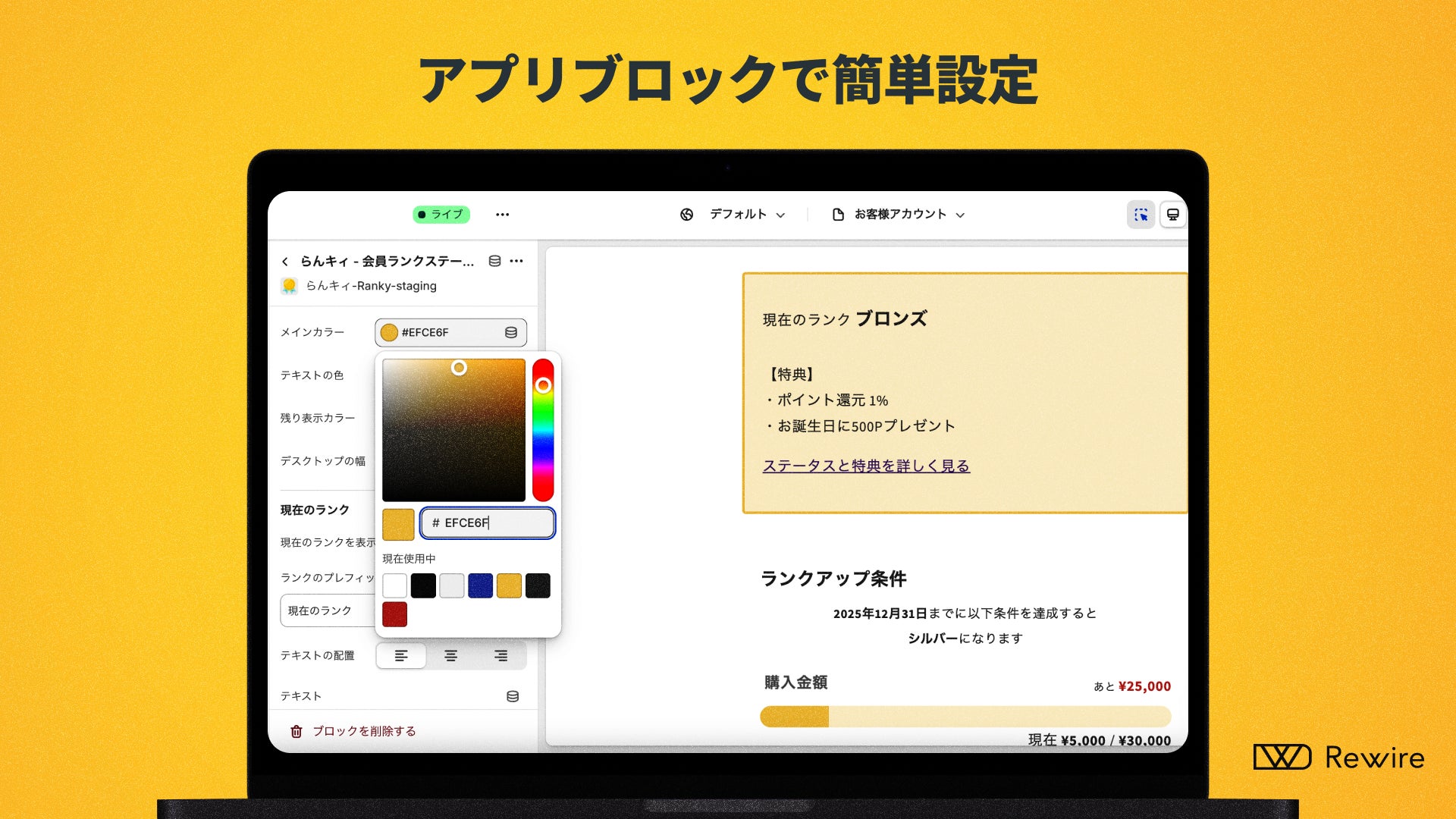
Task: Click the trash icon for ブロックを削除する
Action: click(297, 731)
